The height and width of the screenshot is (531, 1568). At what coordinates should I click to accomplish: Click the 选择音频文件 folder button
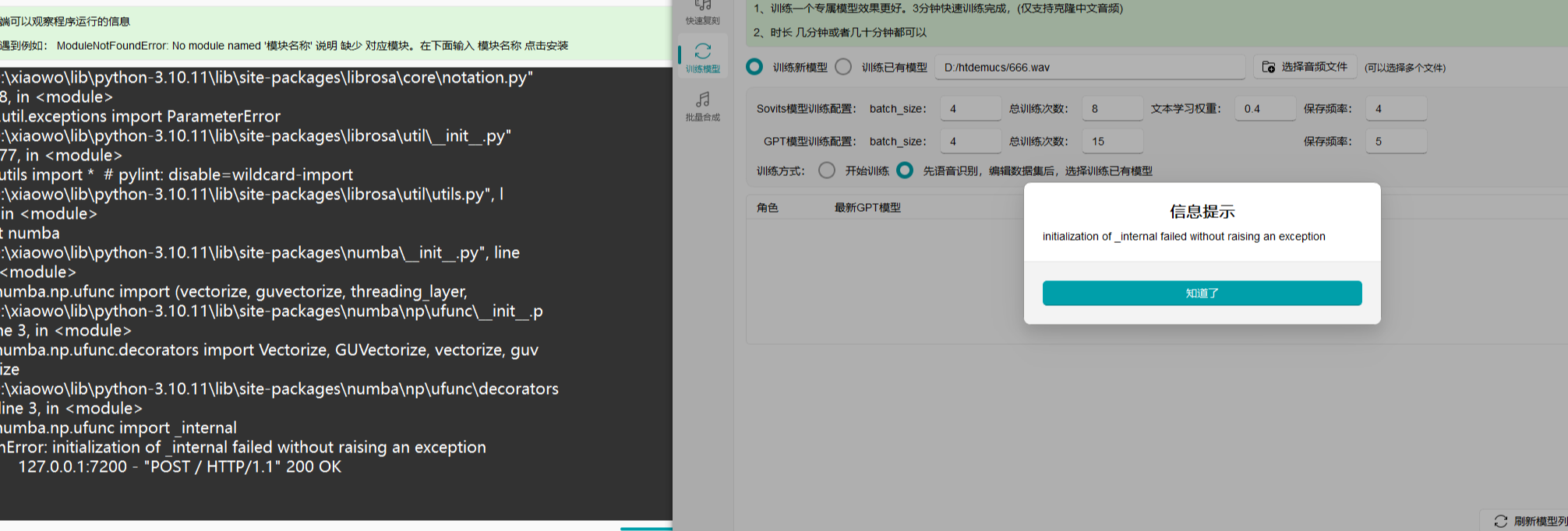[1305, 67]
